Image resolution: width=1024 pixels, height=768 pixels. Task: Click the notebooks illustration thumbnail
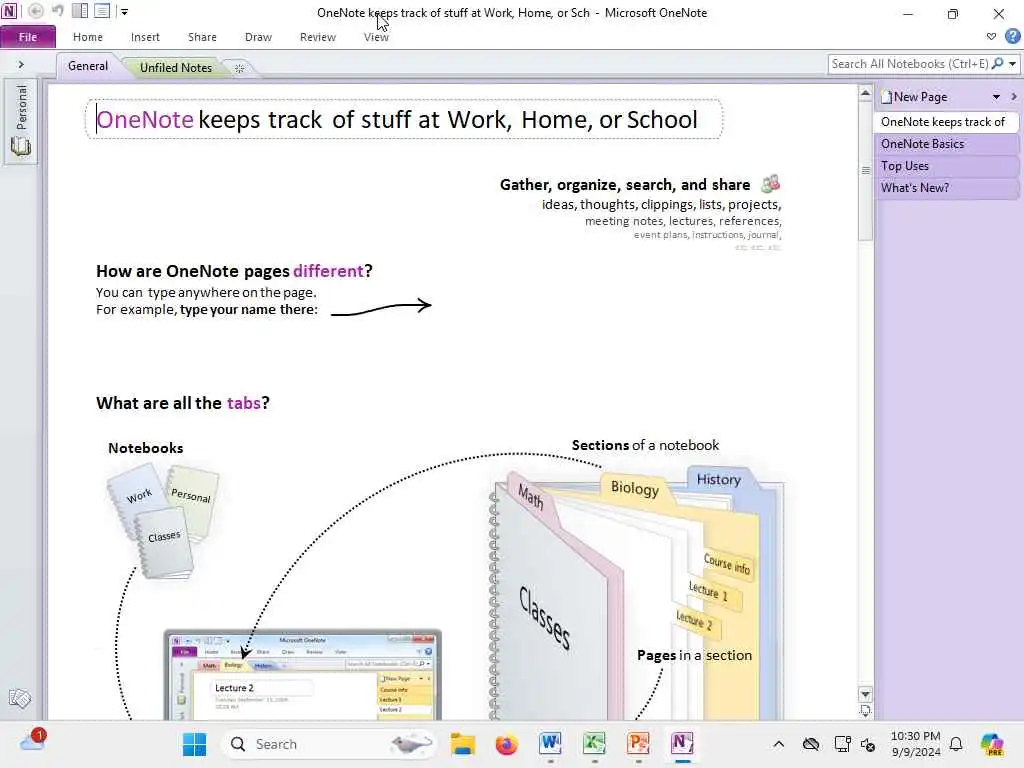coord(162,521)
